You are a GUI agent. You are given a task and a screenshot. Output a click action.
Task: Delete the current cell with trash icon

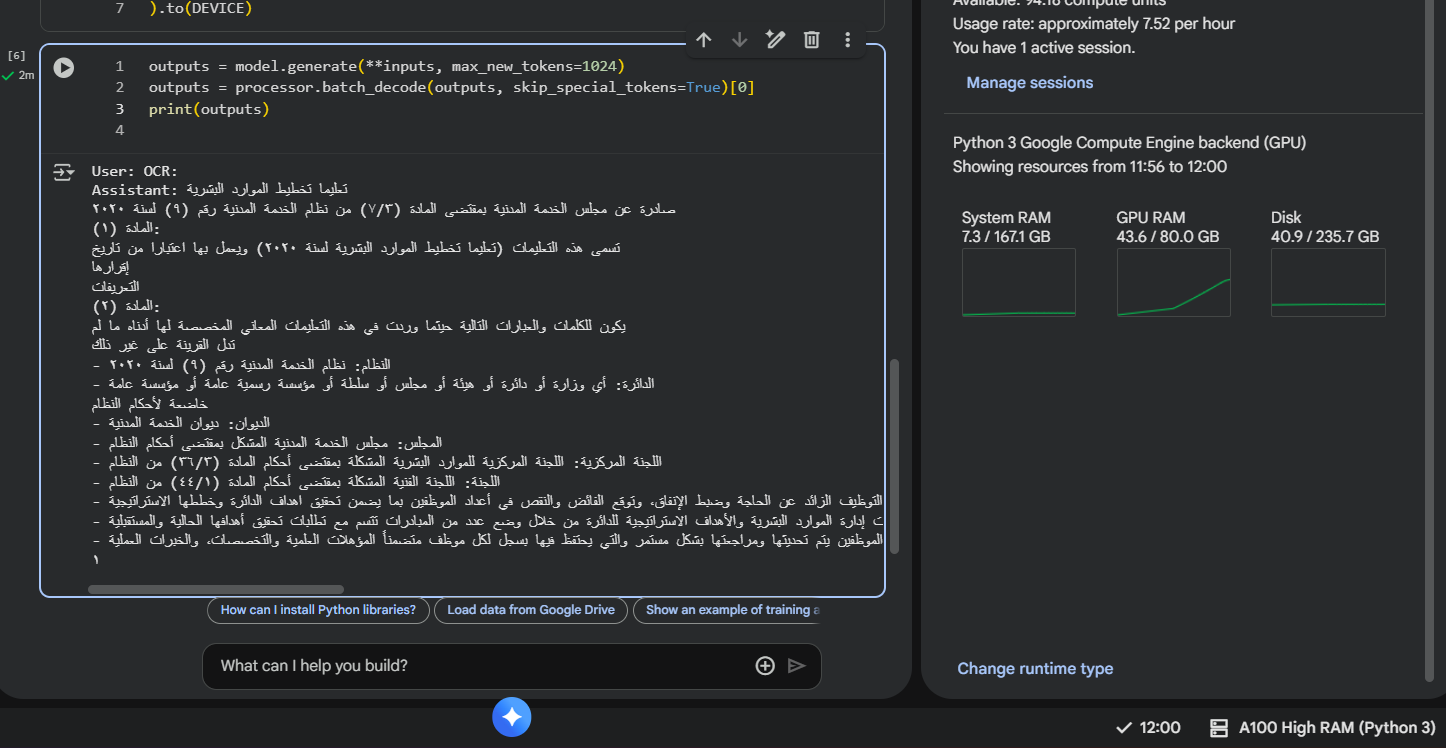click(811, 40)
